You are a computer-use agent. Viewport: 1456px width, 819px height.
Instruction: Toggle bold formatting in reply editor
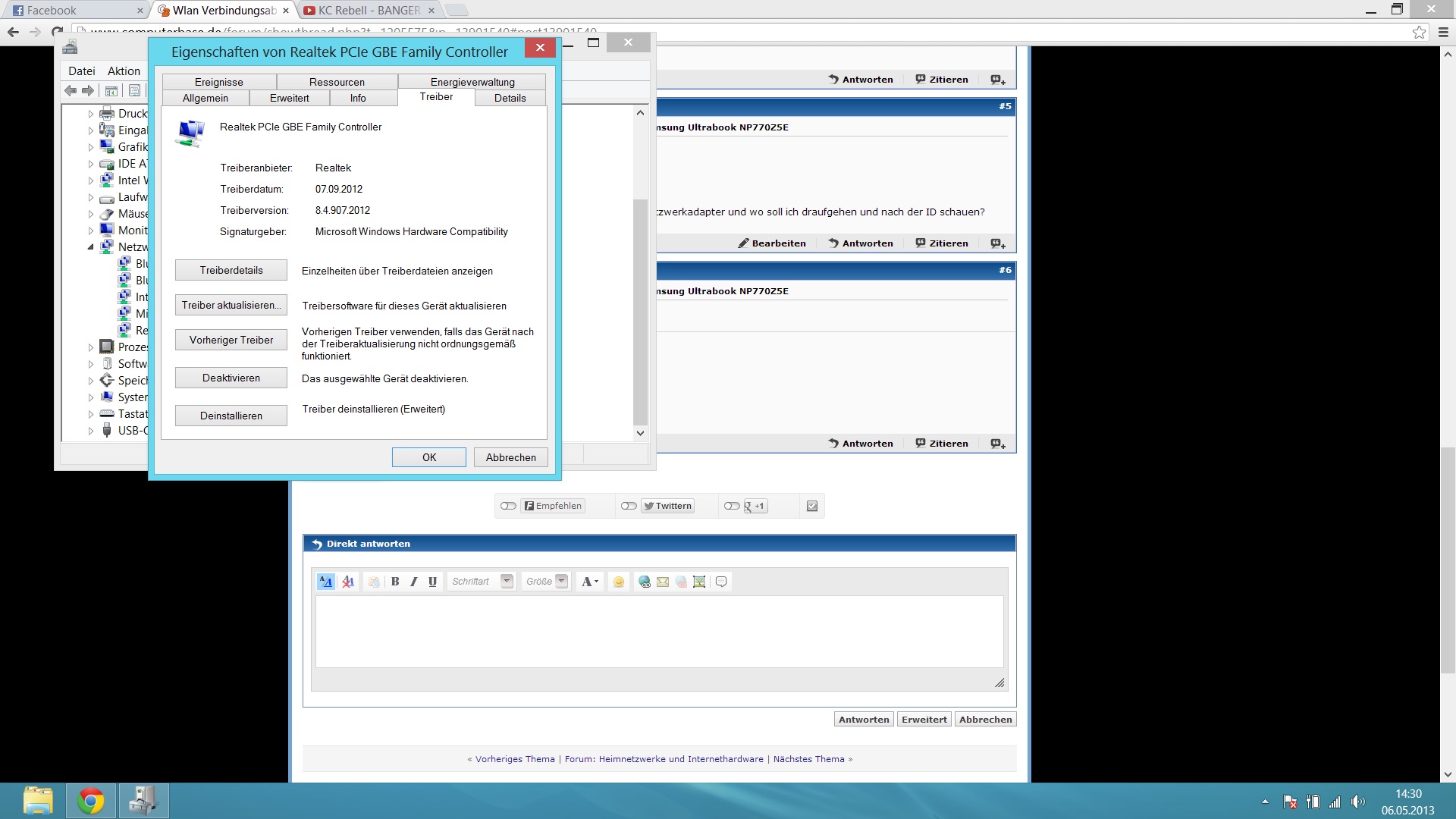395,582
